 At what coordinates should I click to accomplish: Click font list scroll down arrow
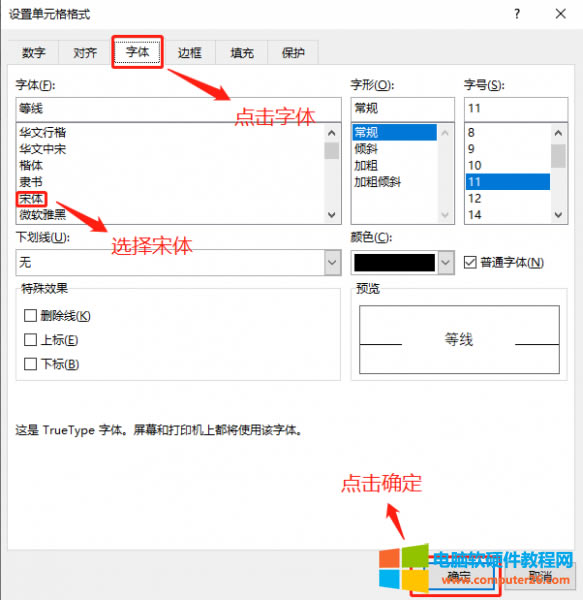(332, 215)
